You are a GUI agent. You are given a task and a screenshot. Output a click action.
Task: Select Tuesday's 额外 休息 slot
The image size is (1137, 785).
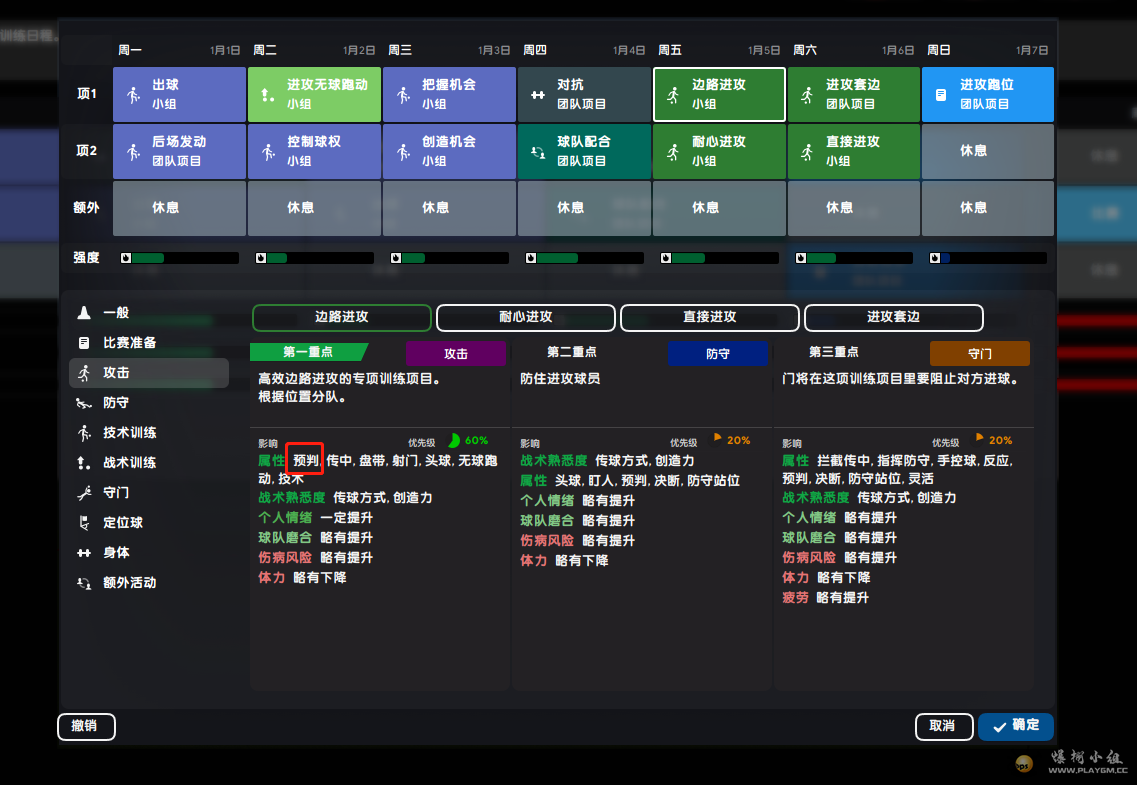[x=314, y=208]
